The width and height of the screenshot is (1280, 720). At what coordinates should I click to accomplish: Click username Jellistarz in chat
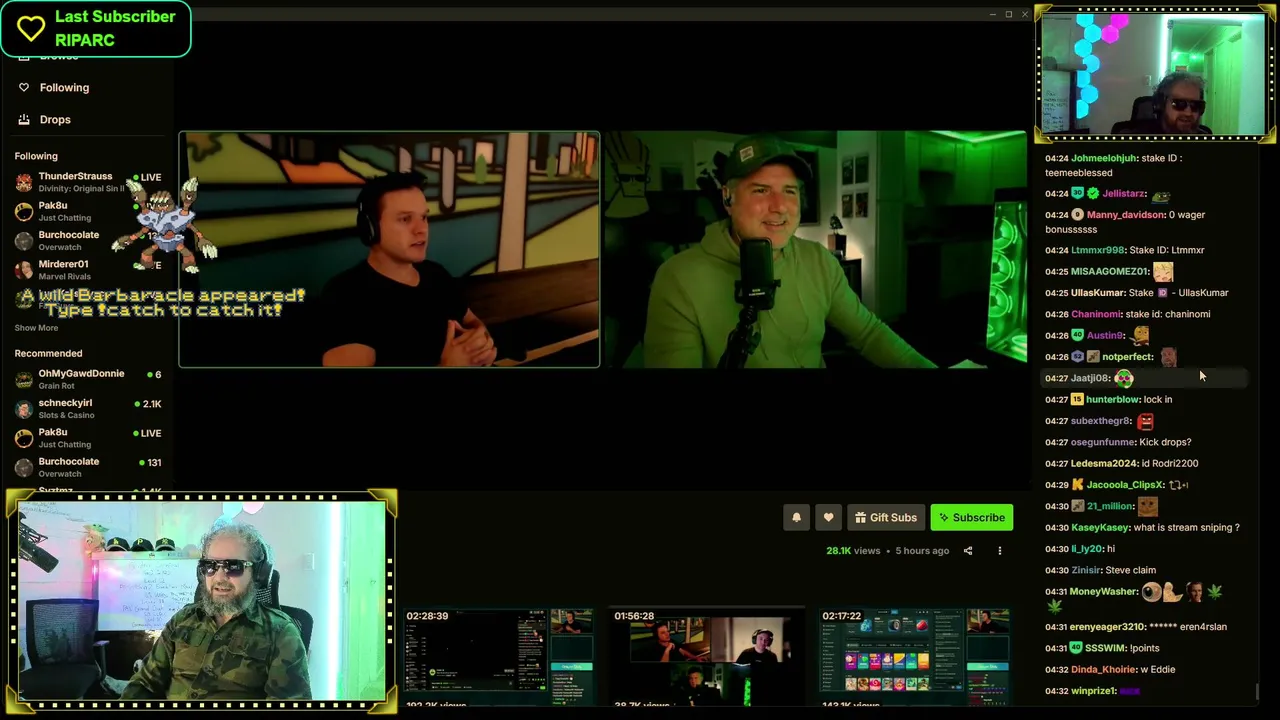point(1124,194)
